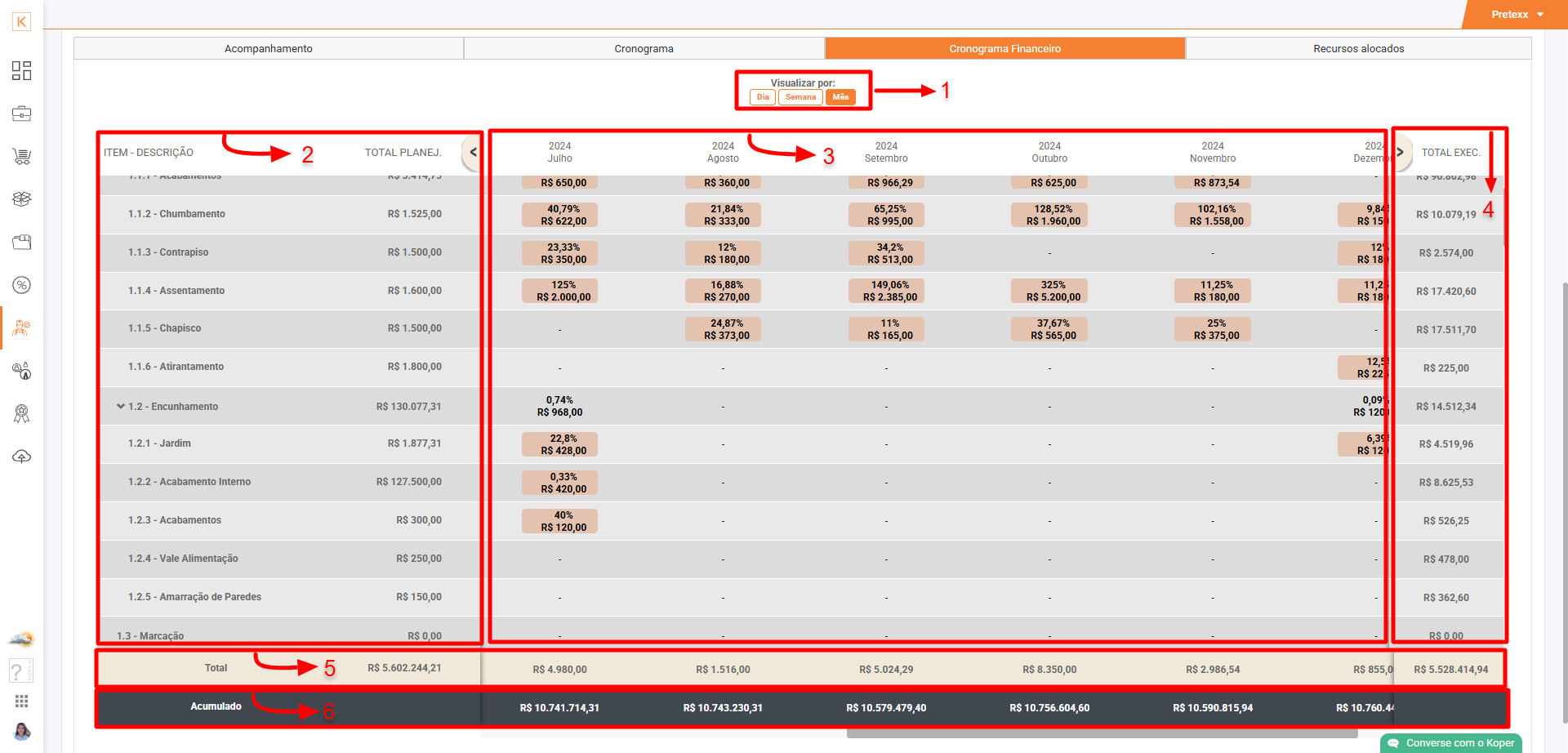Go to the Acompanhamento tab
The height and width of the screenshot is (753, 1568).
click(269, 49)
